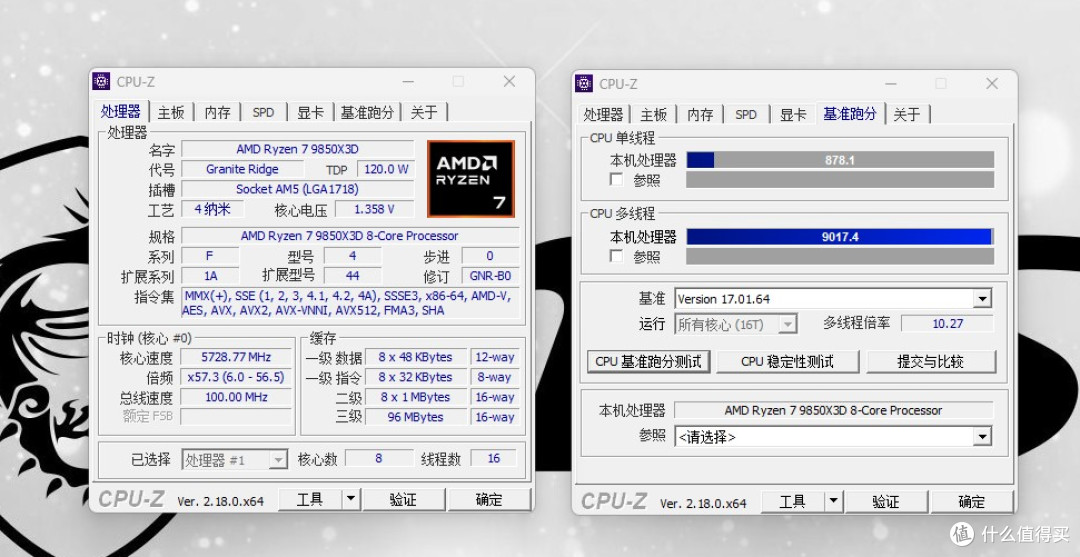Click the 什么值得买 watermark logo icon

click(x=962, y=534)
